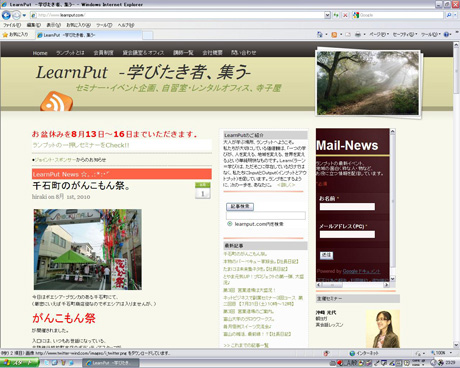Select the LearnPut browser tab

click(x=89, y=35)
